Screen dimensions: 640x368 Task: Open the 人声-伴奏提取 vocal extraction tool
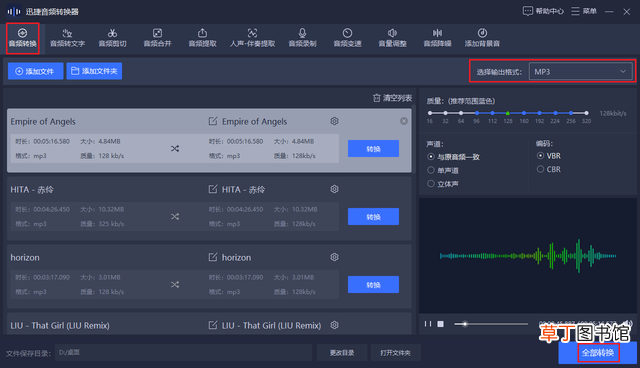(x=252, y=38)
